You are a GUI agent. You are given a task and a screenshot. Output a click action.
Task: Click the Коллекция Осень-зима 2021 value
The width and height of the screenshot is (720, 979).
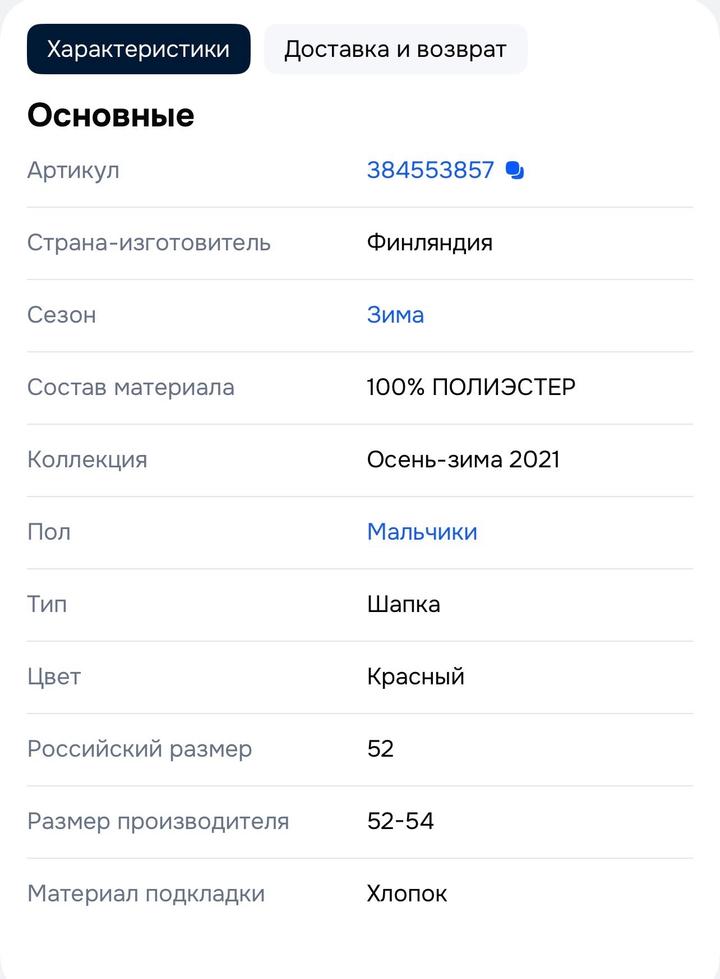(464, 460)
